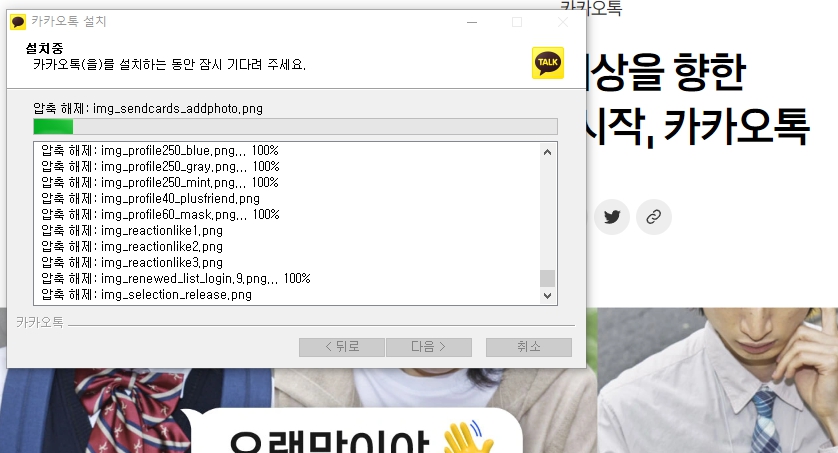
Task: Select log line img_profile250_mint.png
Action: (160, 182)
